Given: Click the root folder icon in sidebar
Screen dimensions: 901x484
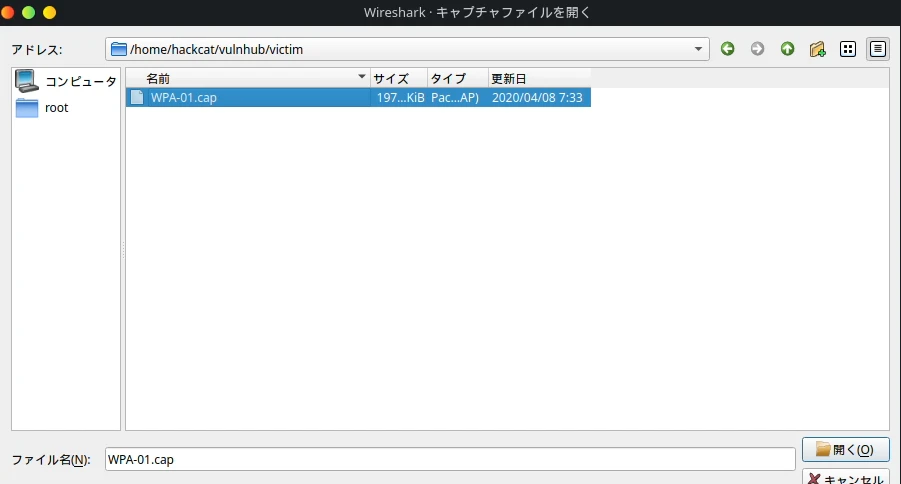Looking at the screenshot, I should 26,107.
